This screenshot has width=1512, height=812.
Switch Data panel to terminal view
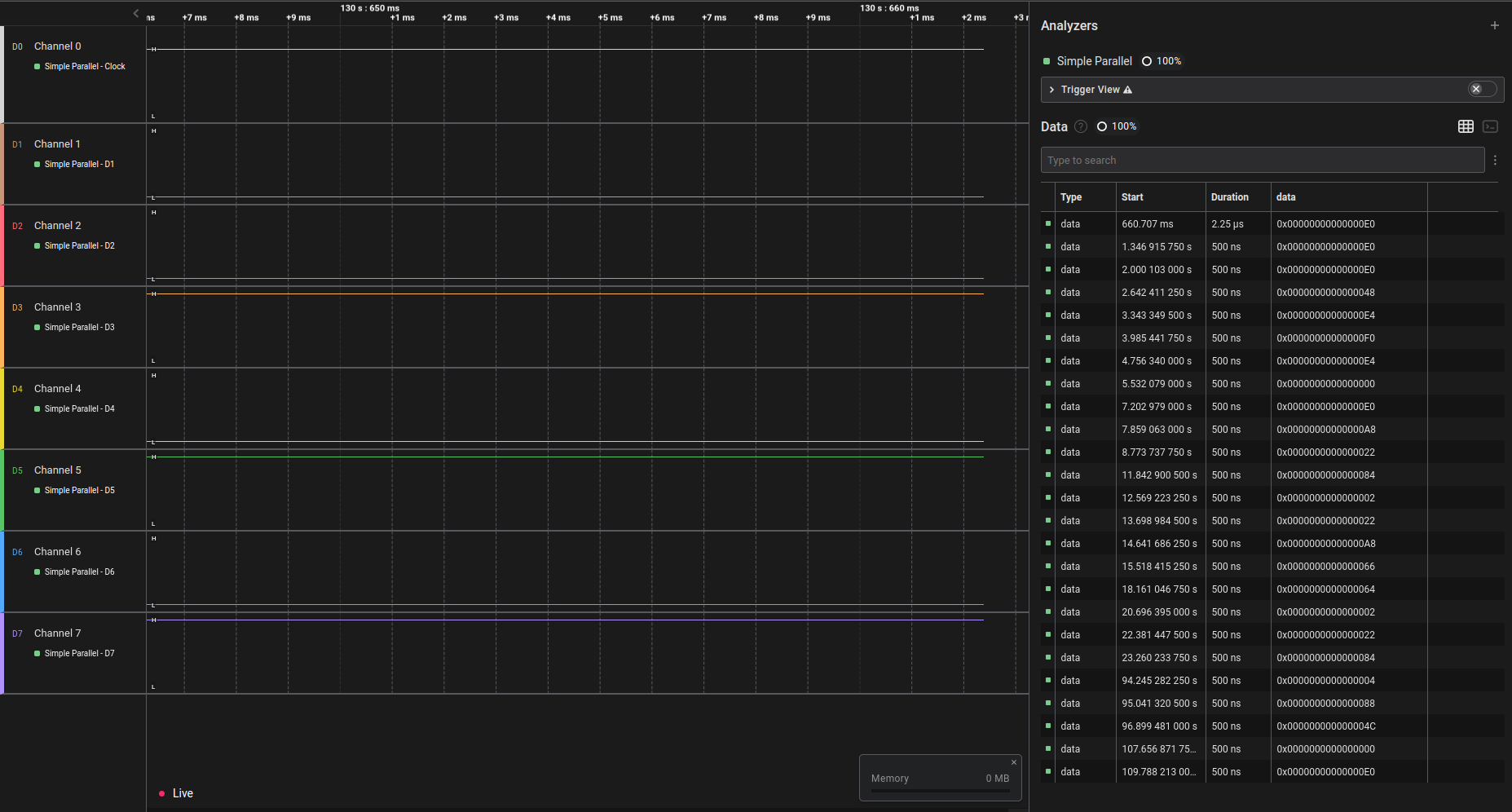[1490, 126]
